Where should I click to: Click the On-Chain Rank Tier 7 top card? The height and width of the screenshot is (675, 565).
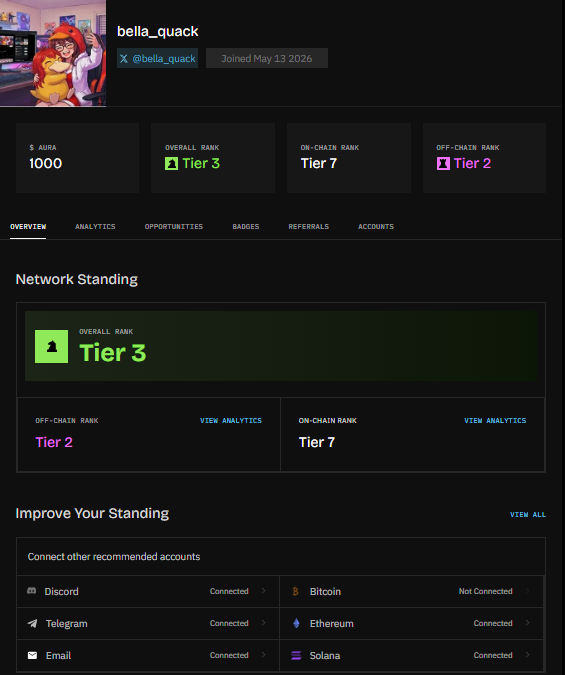click(349, 158)
